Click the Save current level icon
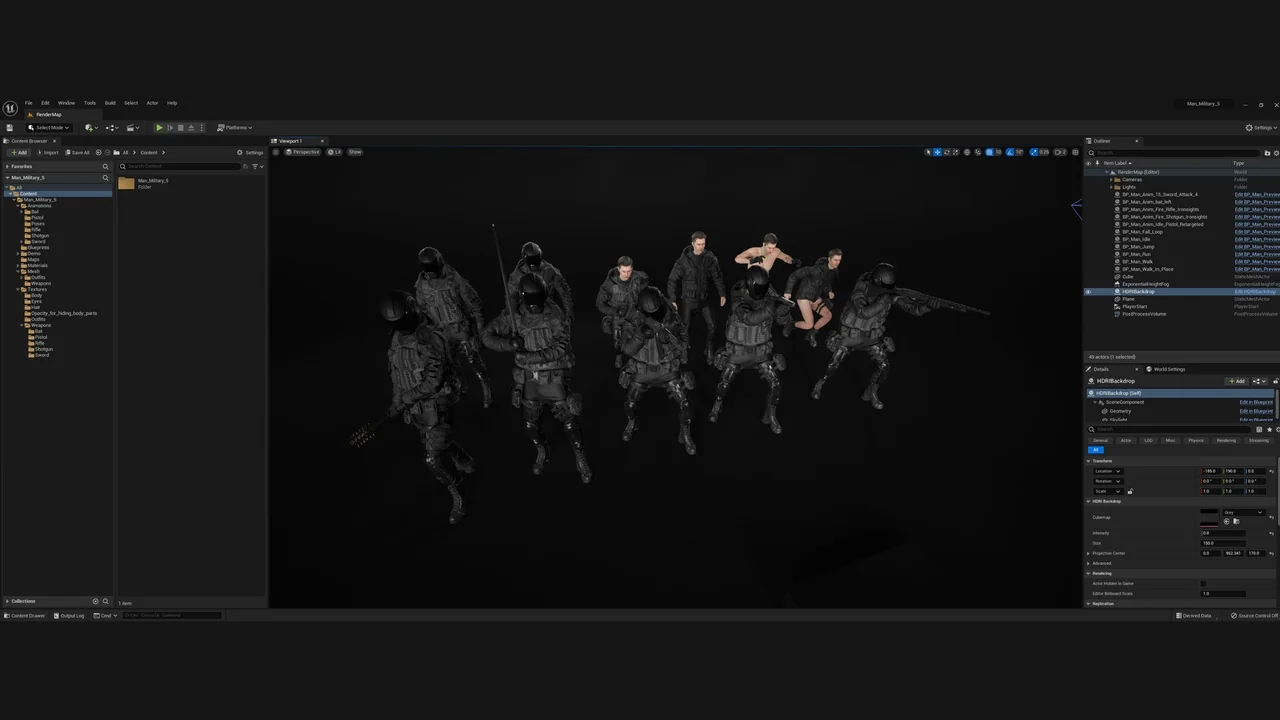The width and height of the screenshot is (1280, 720). [10, 128]
